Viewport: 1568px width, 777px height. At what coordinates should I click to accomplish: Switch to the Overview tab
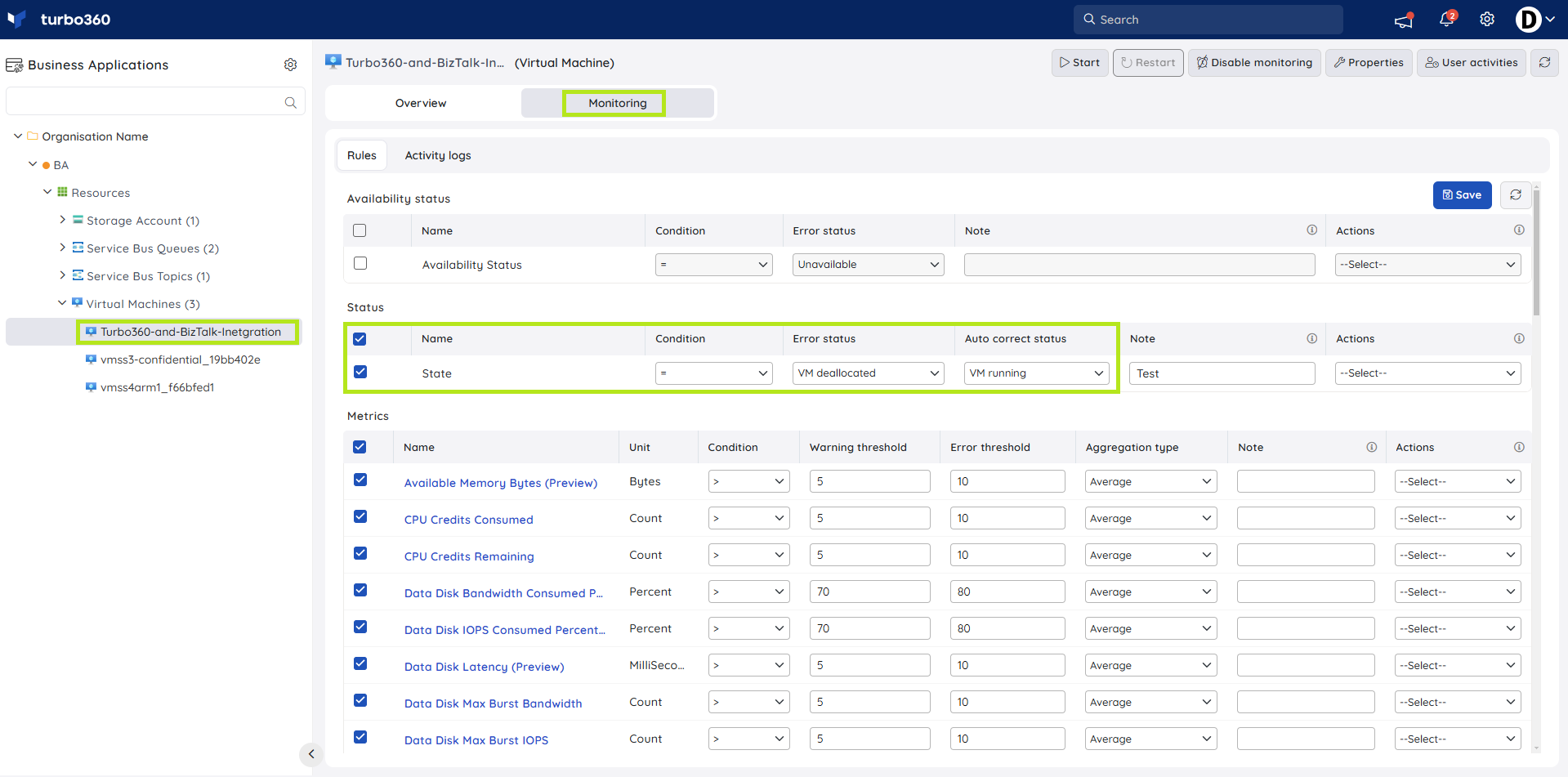(421, 103)
